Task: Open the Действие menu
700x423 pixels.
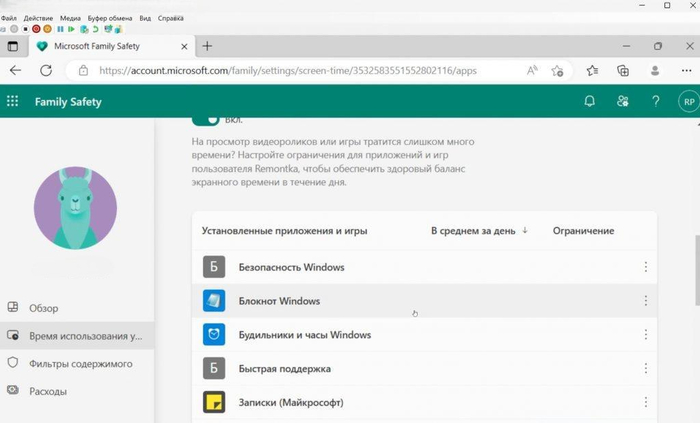Action: point(37,17)
